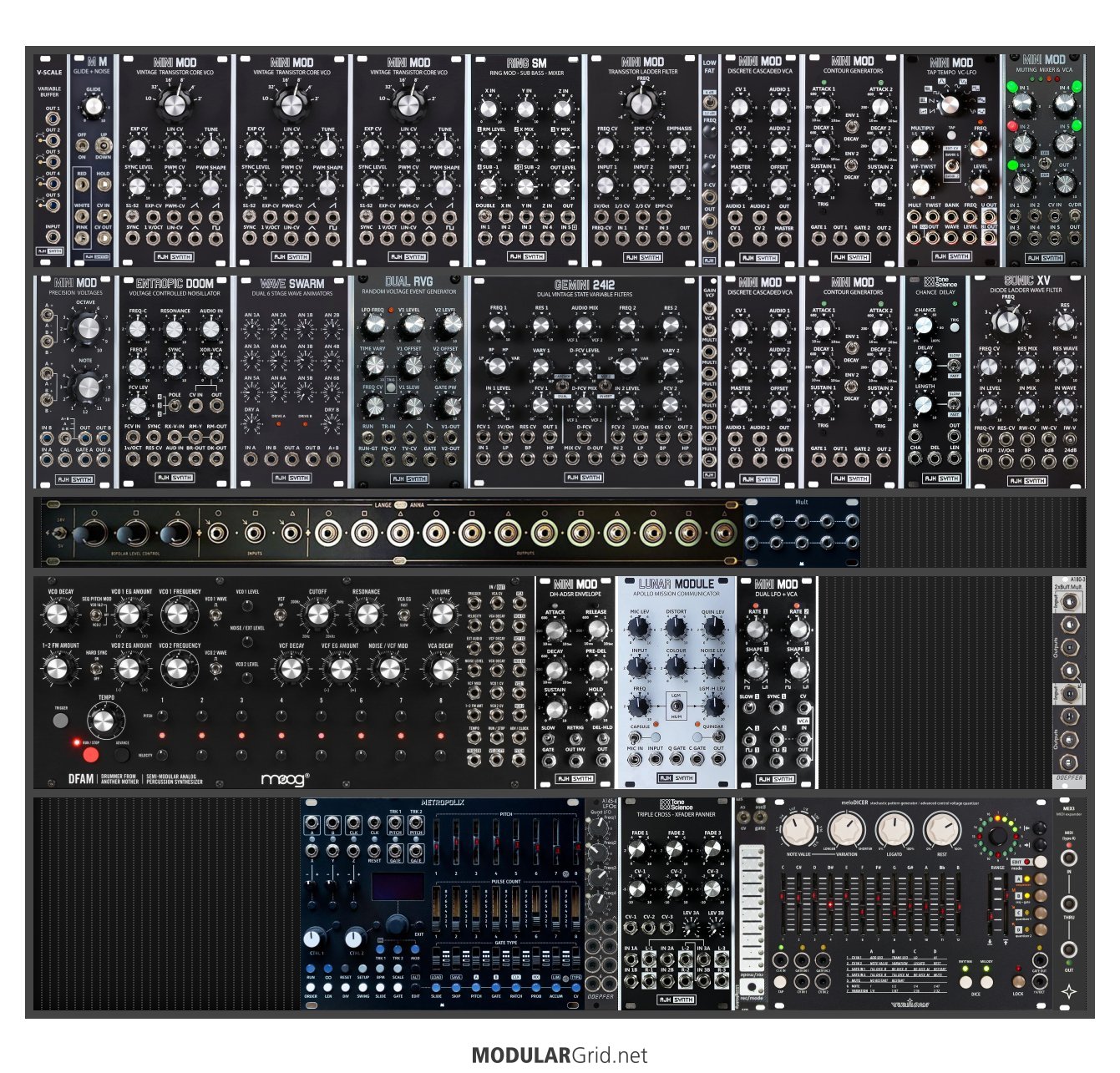
Task: Select step 8 VELOCITY knob on DFAM sequencer
Action: (441, 755)
